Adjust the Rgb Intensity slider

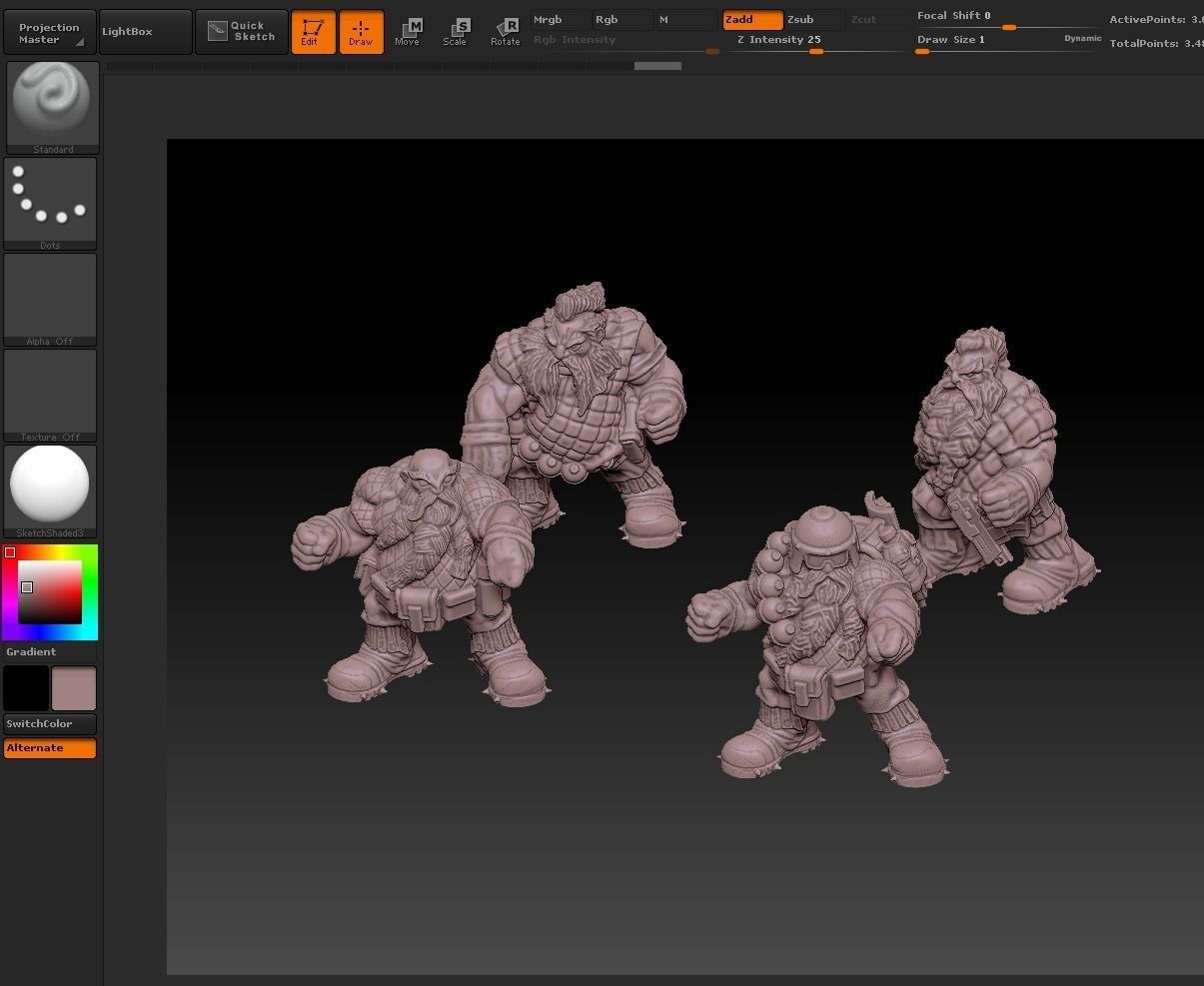(x=625, y=44)
